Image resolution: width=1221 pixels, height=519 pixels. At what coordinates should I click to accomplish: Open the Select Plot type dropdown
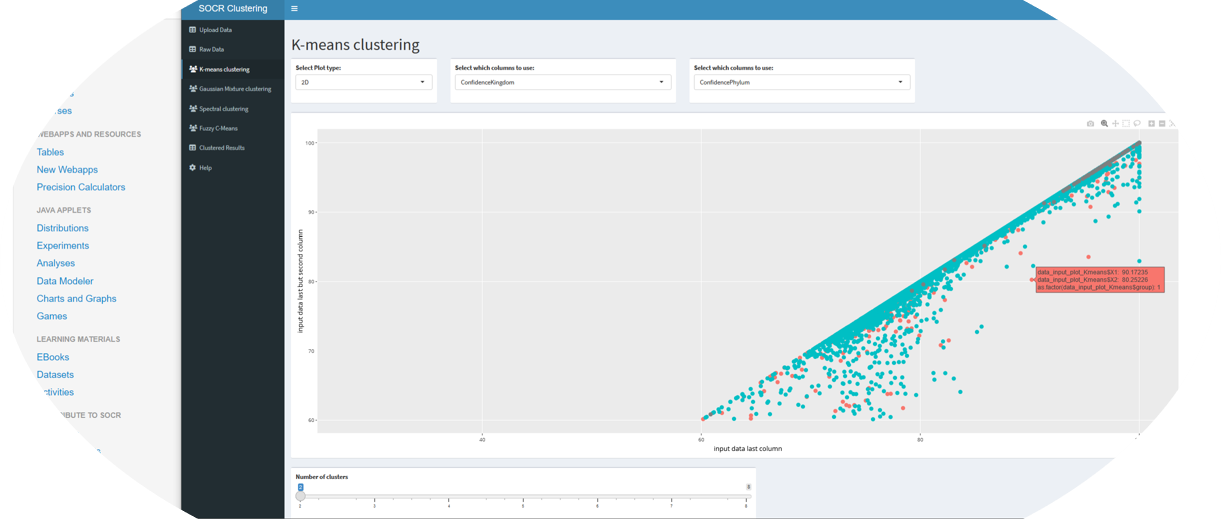(363, 83)
